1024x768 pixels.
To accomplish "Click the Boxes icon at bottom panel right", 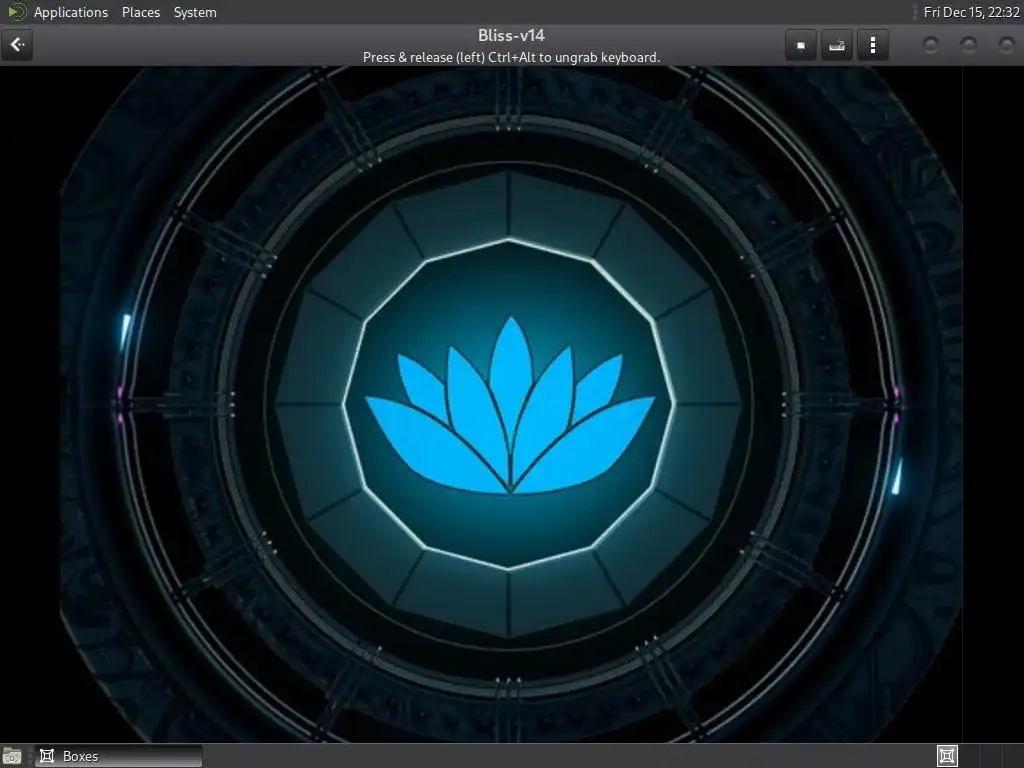I will tap(947, 756).
